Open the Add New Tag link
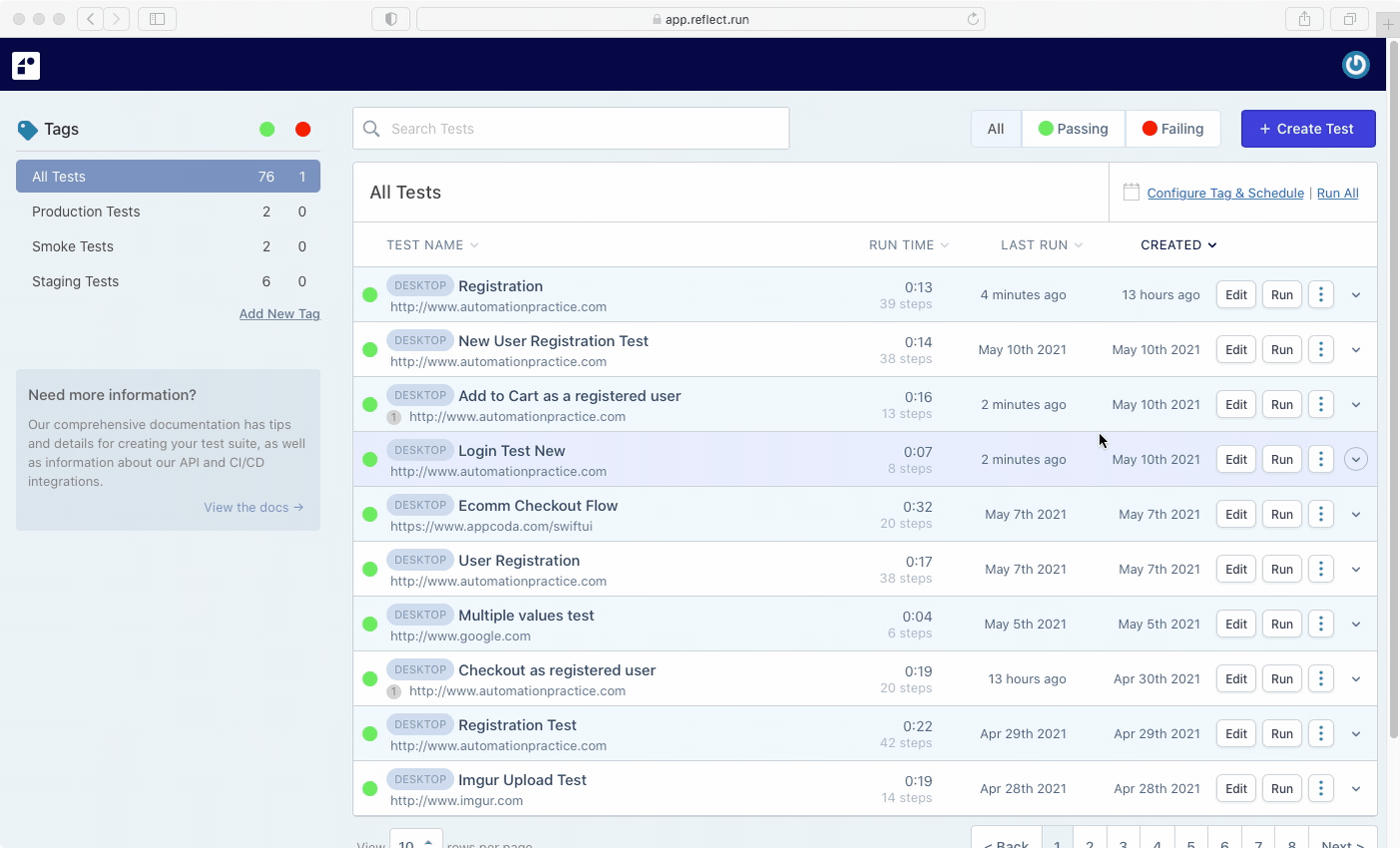Screen dimensions: 1400x848 [x=279, y=313]
